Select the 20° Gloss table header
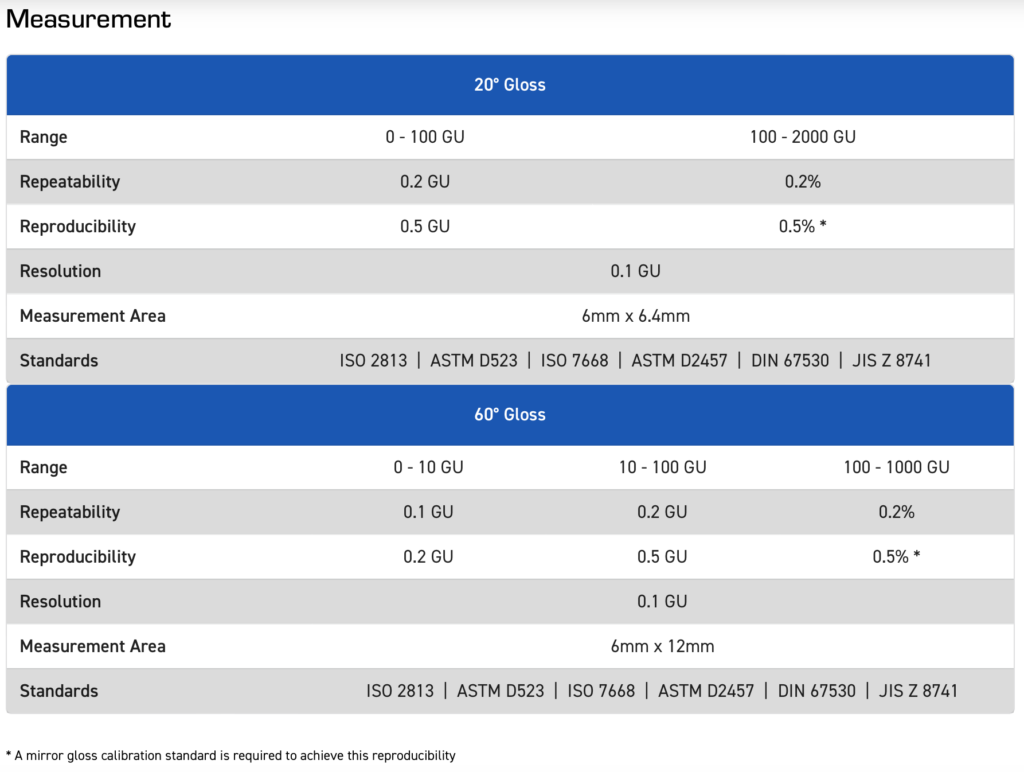 coord(510,85)
